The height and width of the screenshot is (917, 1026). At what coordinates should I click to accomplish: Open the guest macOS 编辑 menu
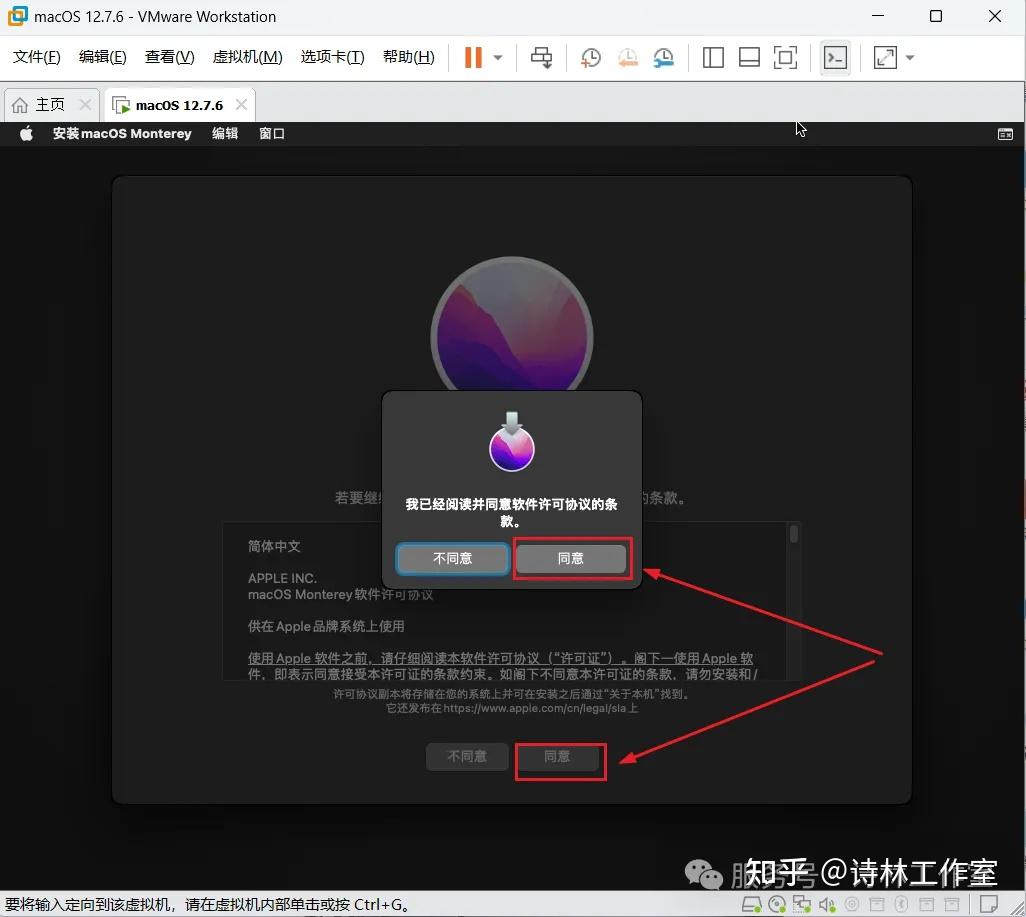coord(225,134)
